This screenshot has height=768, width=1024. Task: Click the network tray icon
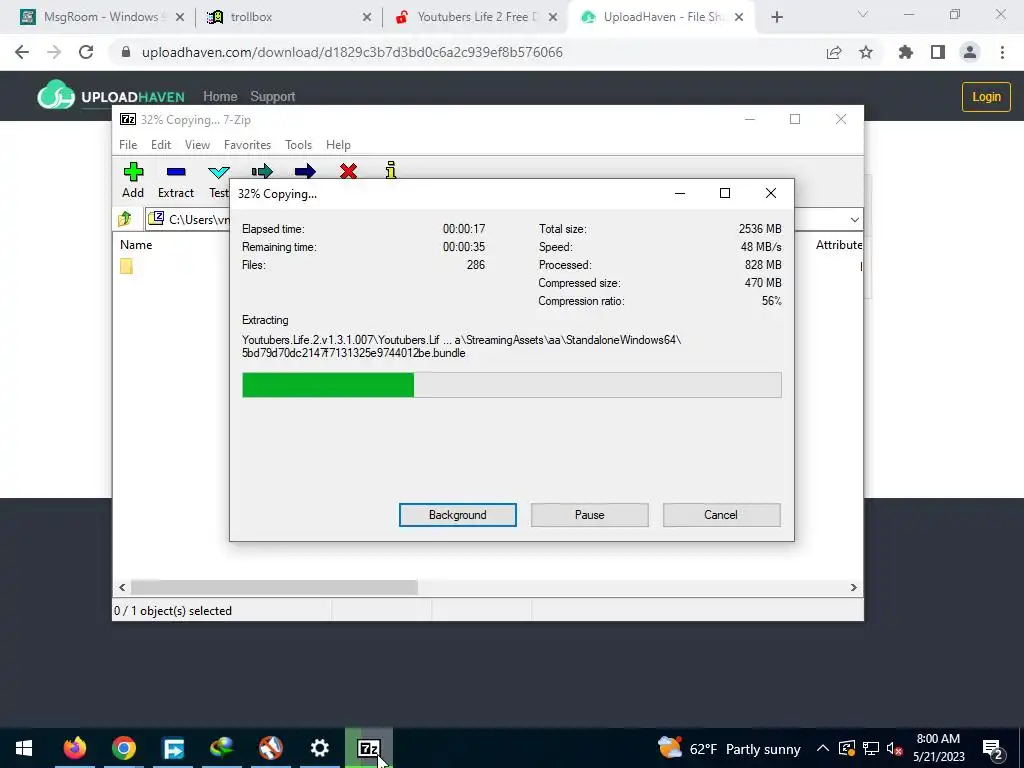coord(871,748)
